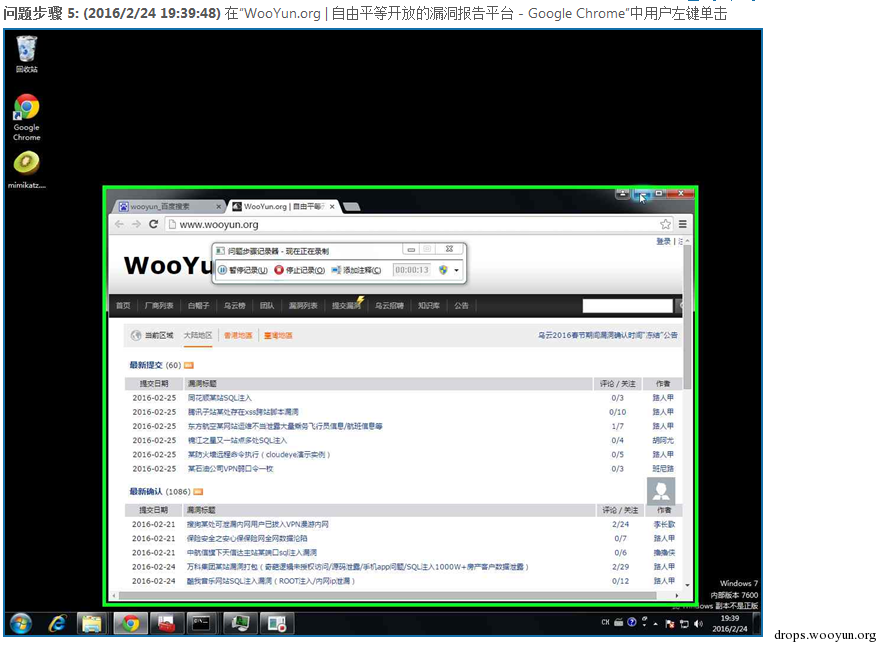Viewport: 880px width, 647px height.
Task: Click Chrome's forward arrow
Action: point(136,224)
